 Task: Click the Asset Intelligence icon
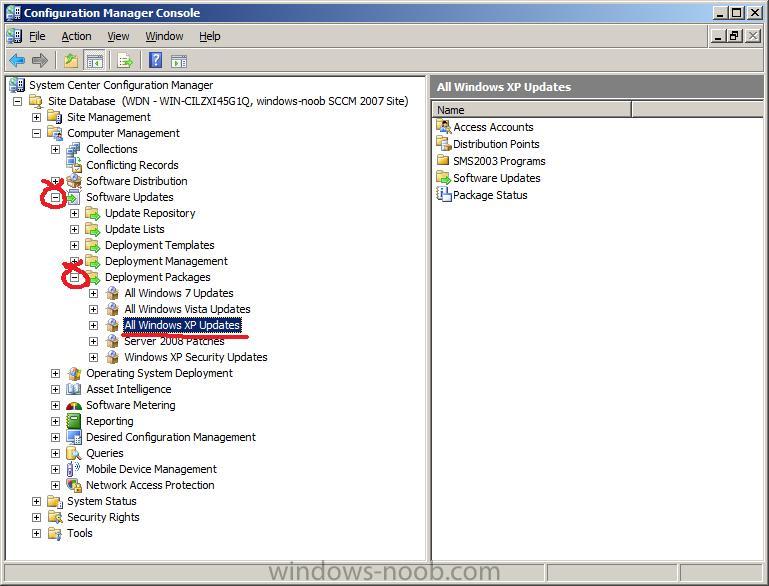click(74, 389)
